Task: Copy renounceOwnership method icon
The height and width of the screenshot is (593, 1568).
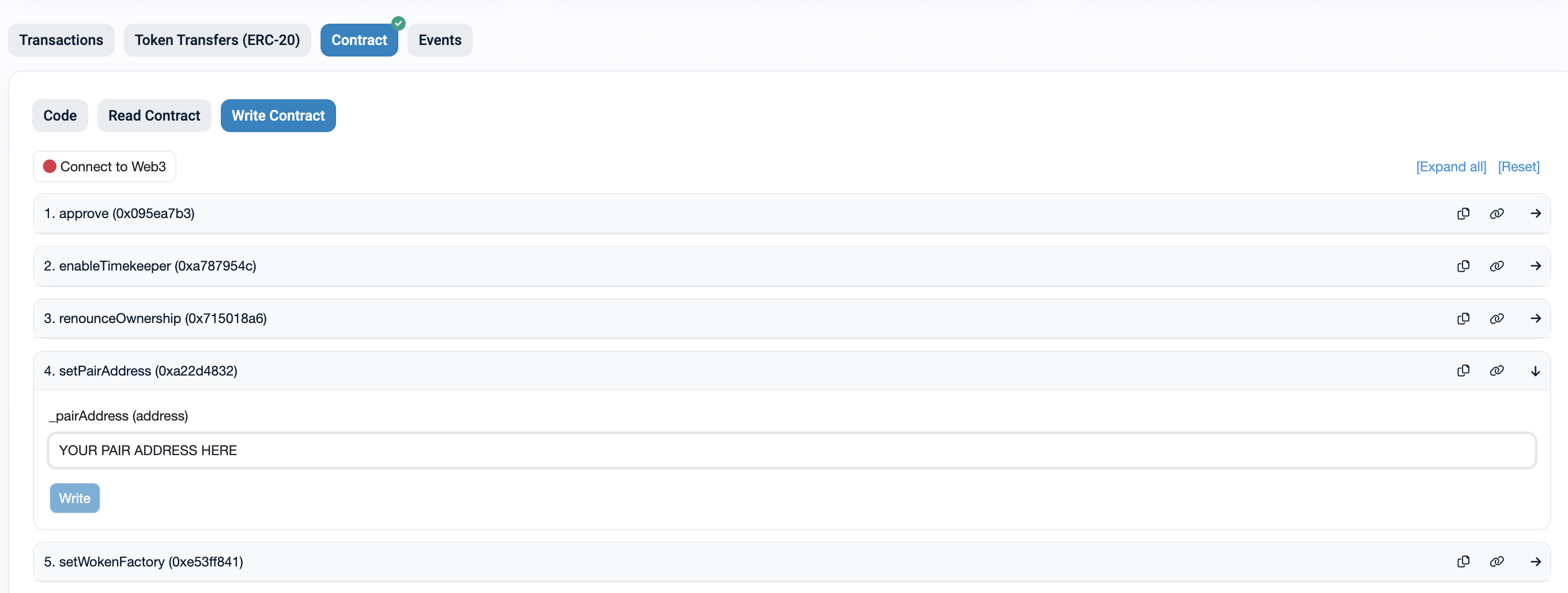Action: 1463,318
